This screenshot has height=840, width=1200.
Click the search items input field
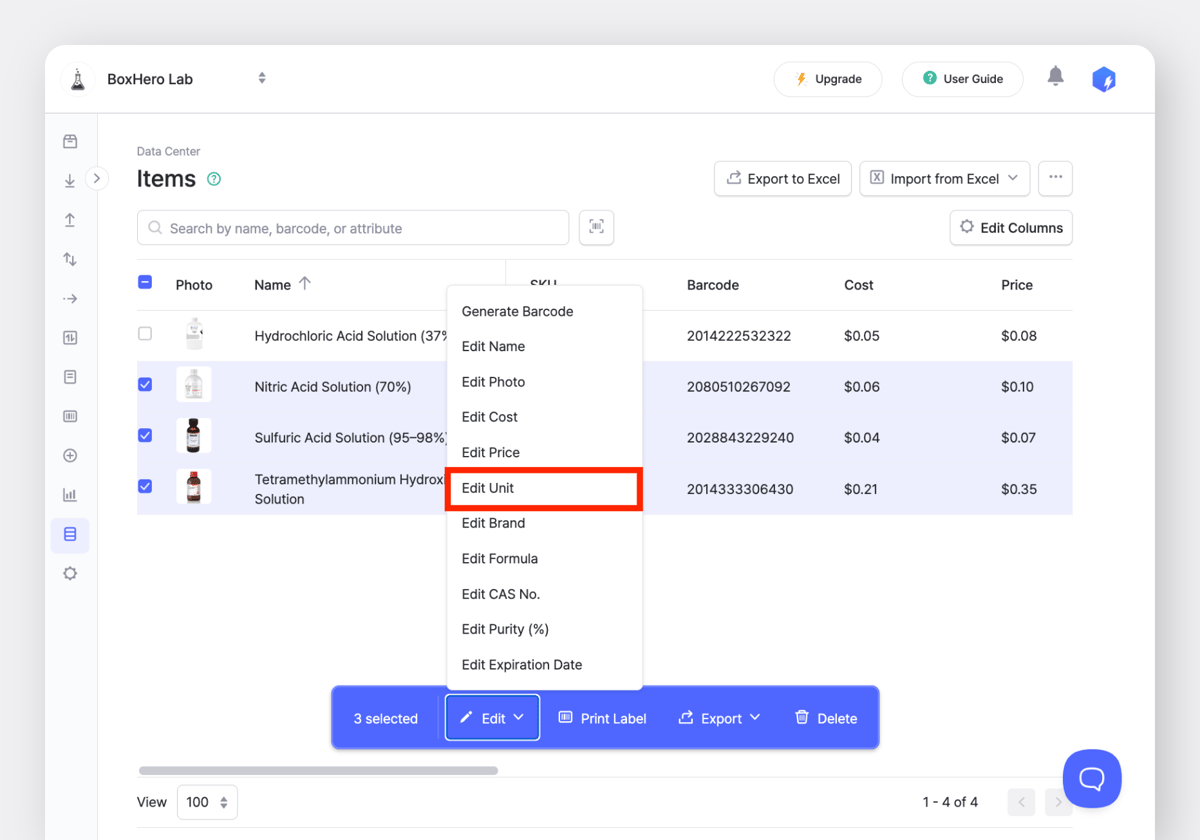350,227
